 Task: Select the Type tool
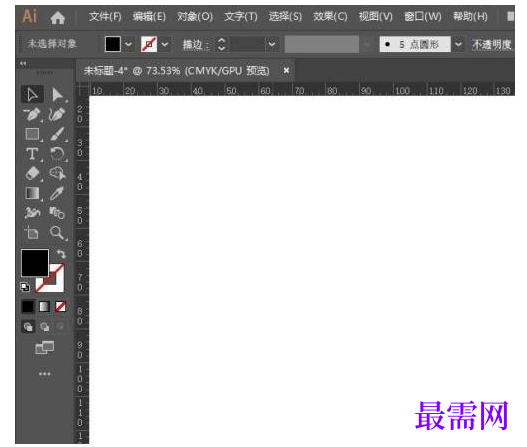click(32, 154)
